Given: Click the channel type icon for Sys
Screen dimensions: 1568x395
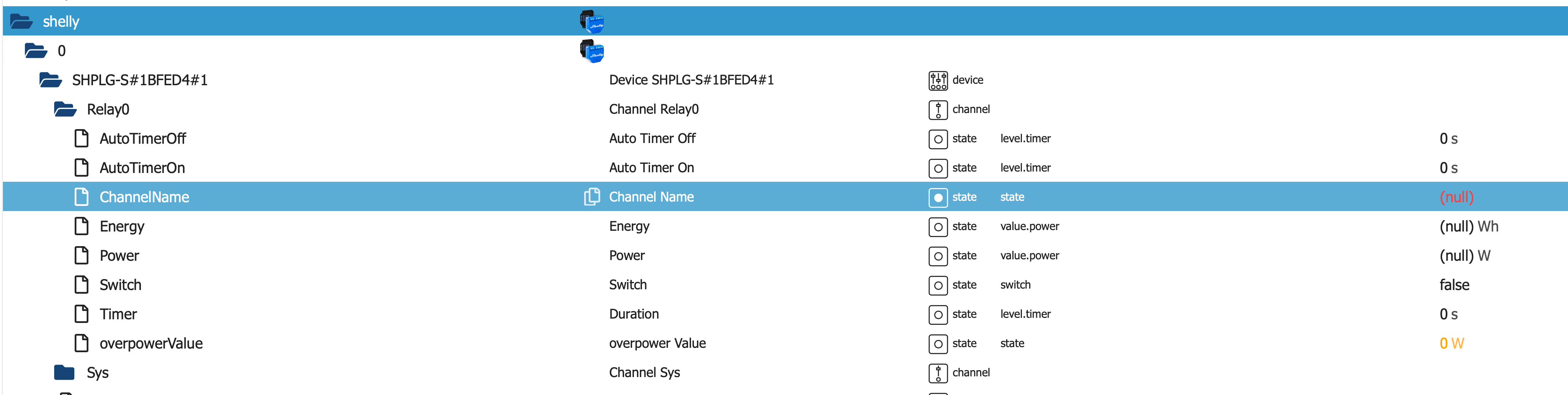Looking at the screenshot, I should point(937,372).
